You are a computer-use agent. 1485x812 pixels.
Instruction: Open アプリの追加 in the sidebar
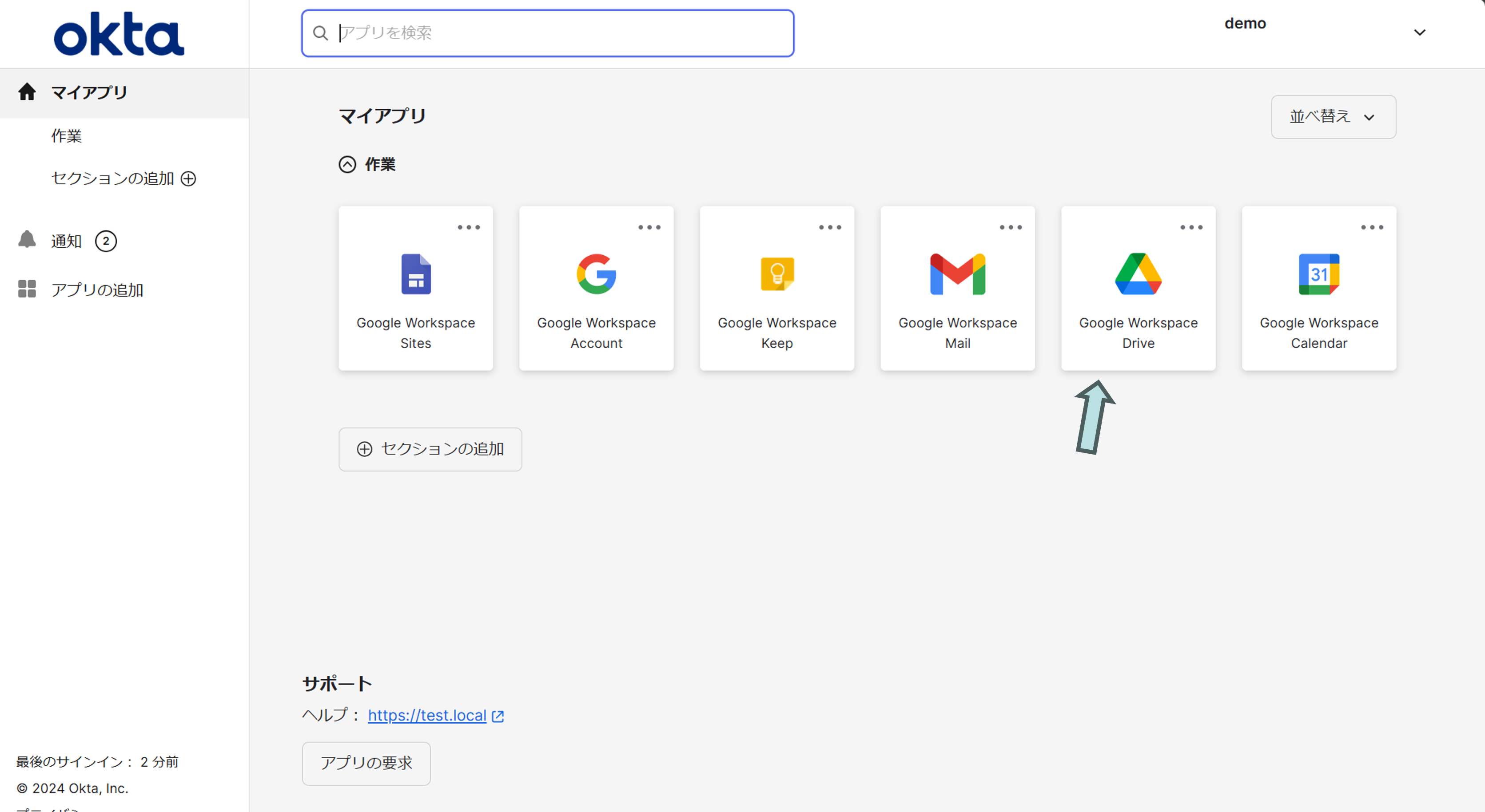[x=97, y=290]
